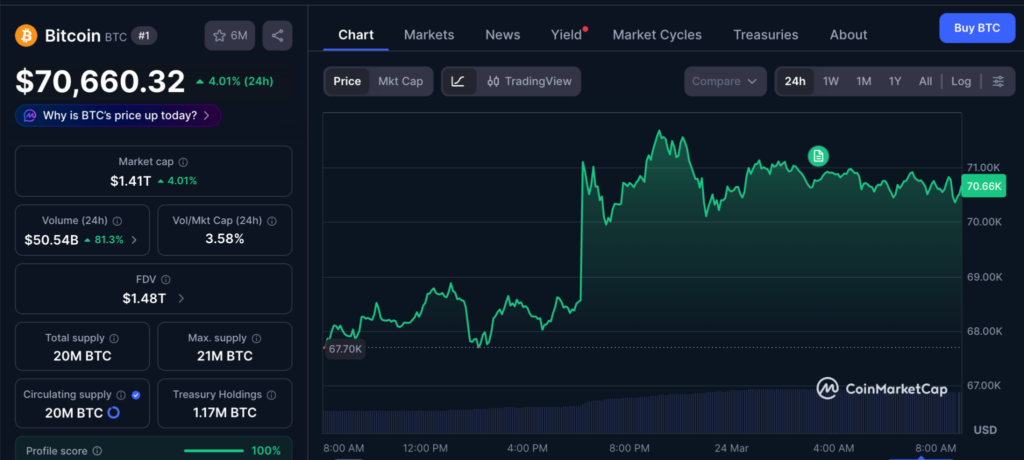Viewport: 1024px width, 460px height.
Task: Toggle the Log scale option
Action: [x=960, y=81]
